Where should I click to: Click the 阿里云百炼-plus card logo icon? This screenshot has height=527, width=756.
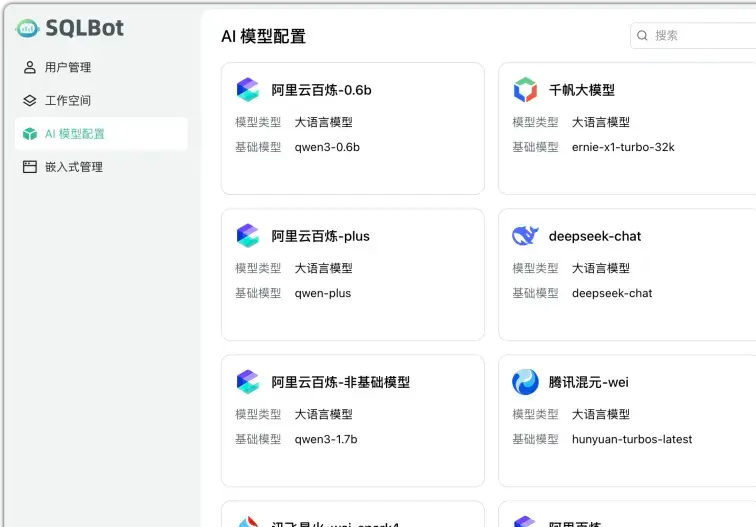tap(248, 236)
